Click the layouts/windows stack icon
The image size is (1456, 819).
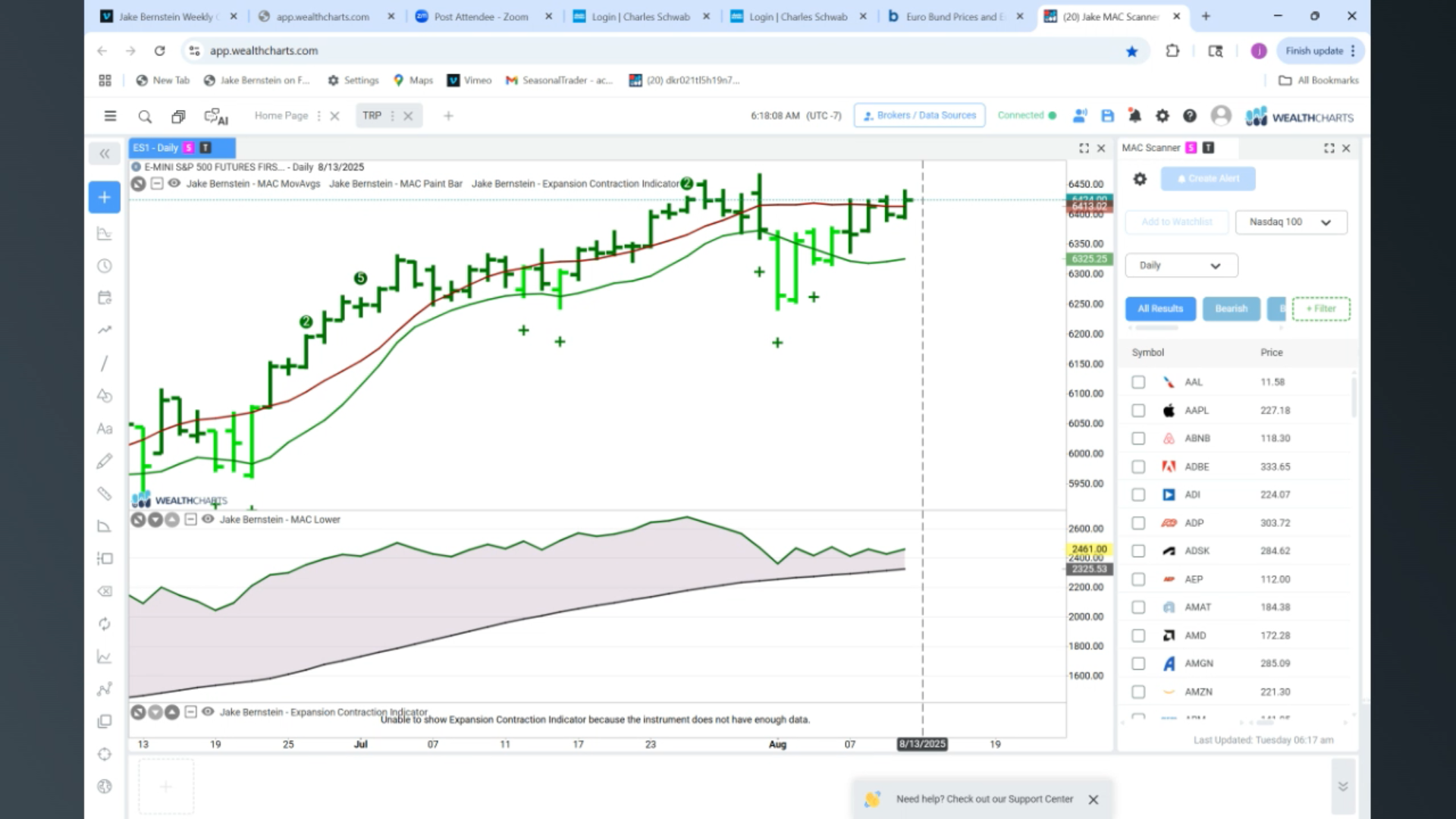click(x=178, y=116)
